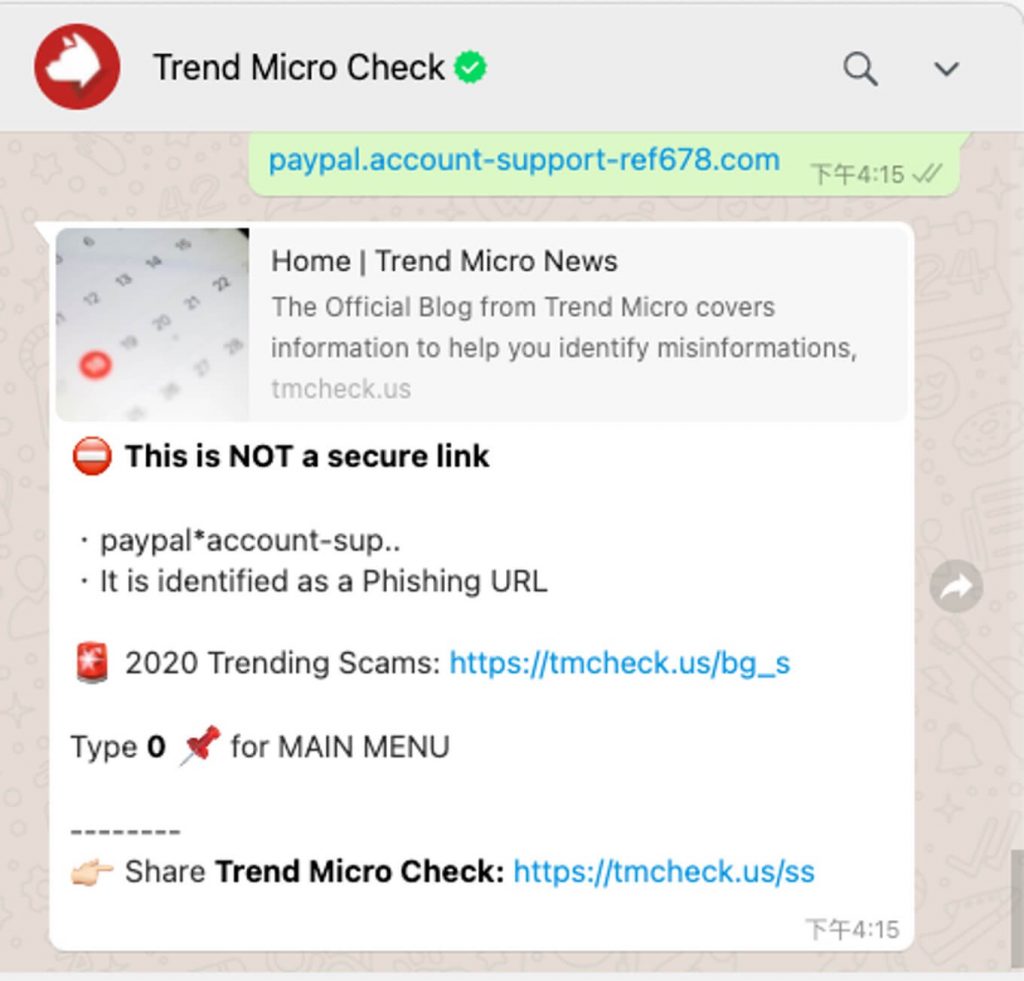This screenshot has height=981, width=1024.
Task: Click the link preview description text
Action: pyautogui.click(x=564, y=327)
